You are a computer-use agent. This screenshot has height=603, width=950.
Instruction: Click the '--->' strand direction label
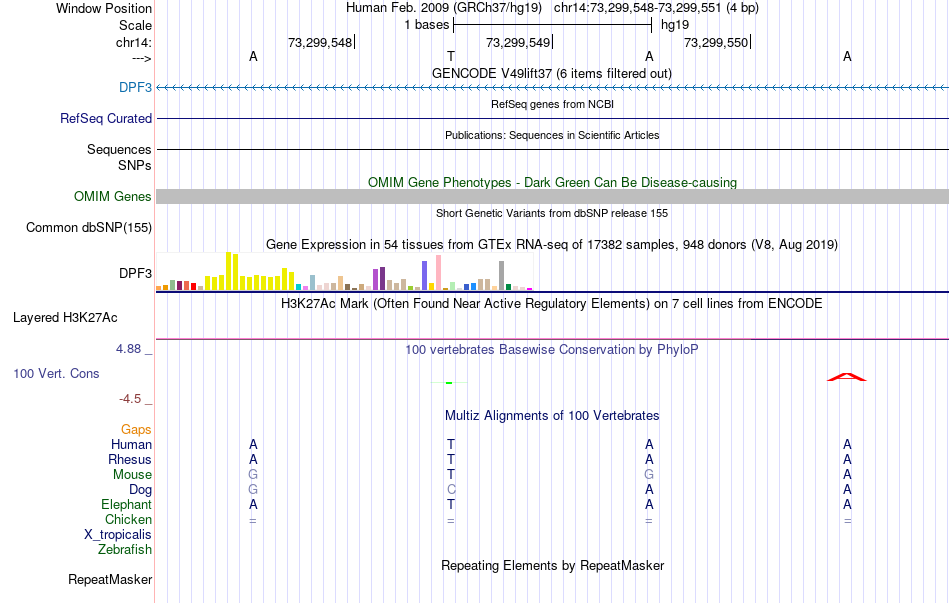(142, 58)
